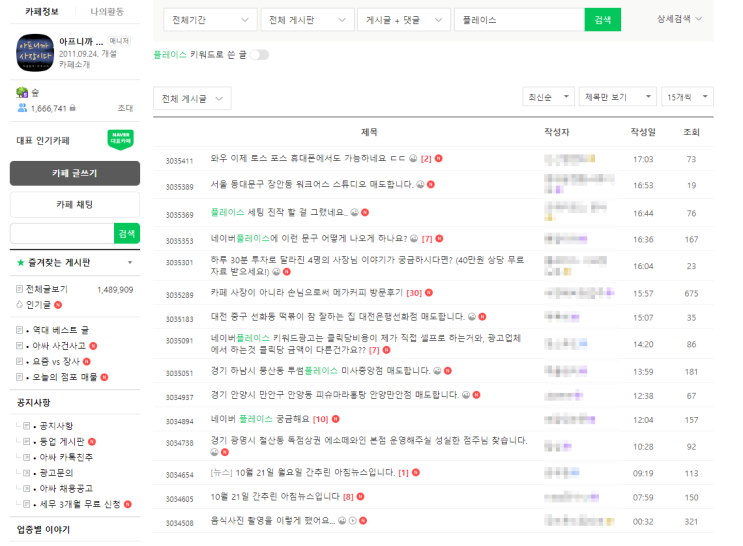Open the 아싸 채용공고 board
This screenshot has width=743, height=546.
click(66, 489)
